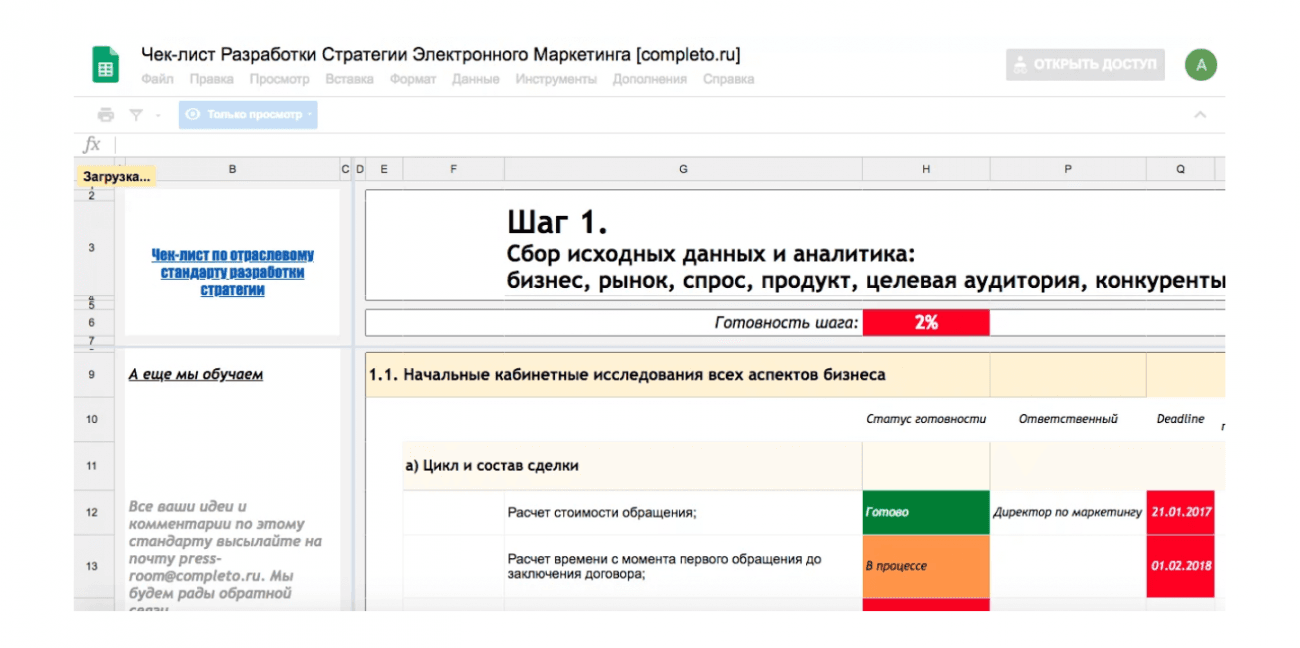Open the Чек-лист по отраслевому стандарту link
This screenshot has height=648, width=1300.
(232, 273)
